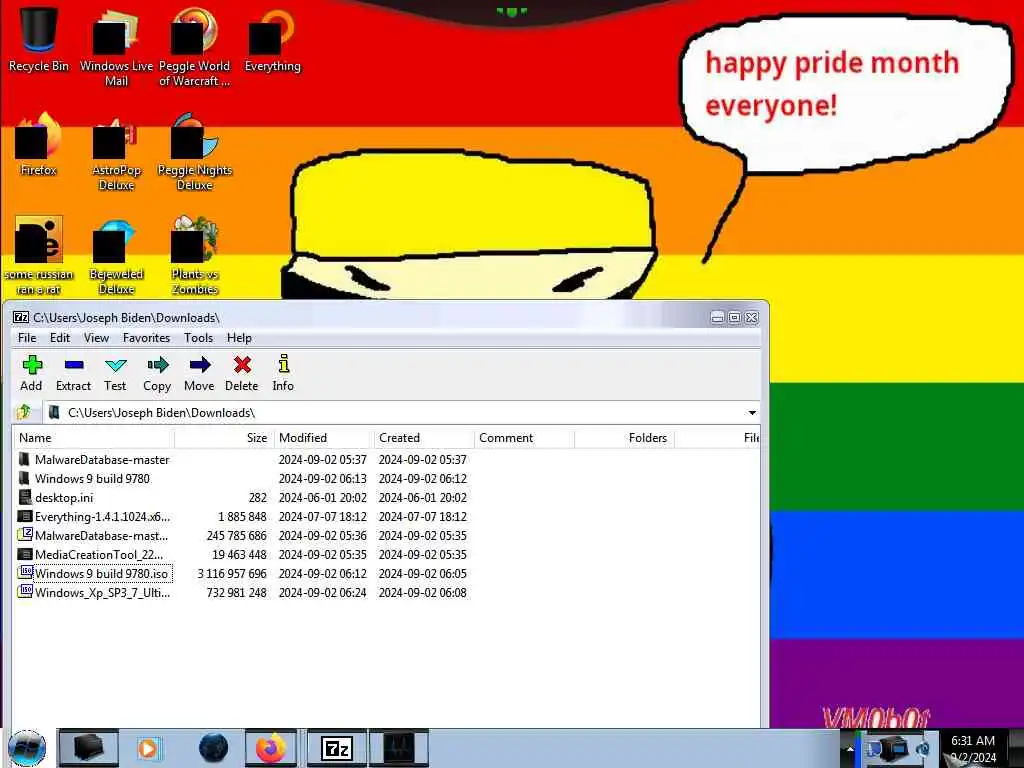The height and width of the screenshot is (768, 1024).
Task: Select the Everything desktop icon
Action: point(272,39)
